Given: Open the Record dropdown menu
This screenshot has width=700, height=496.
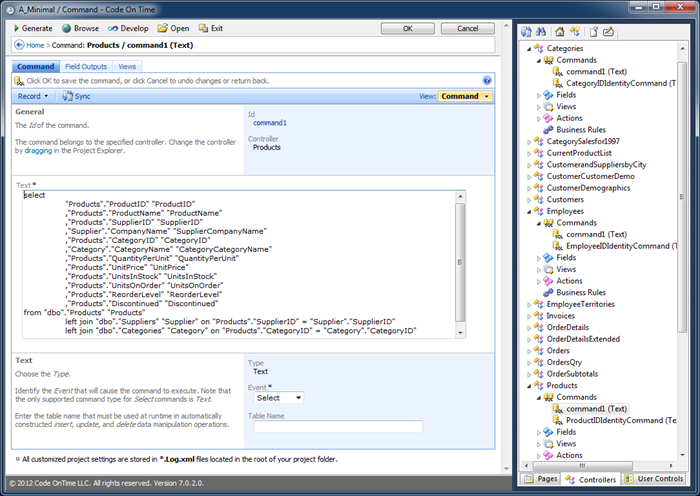Looking at the screenshot, I should [x=33, y=96].
